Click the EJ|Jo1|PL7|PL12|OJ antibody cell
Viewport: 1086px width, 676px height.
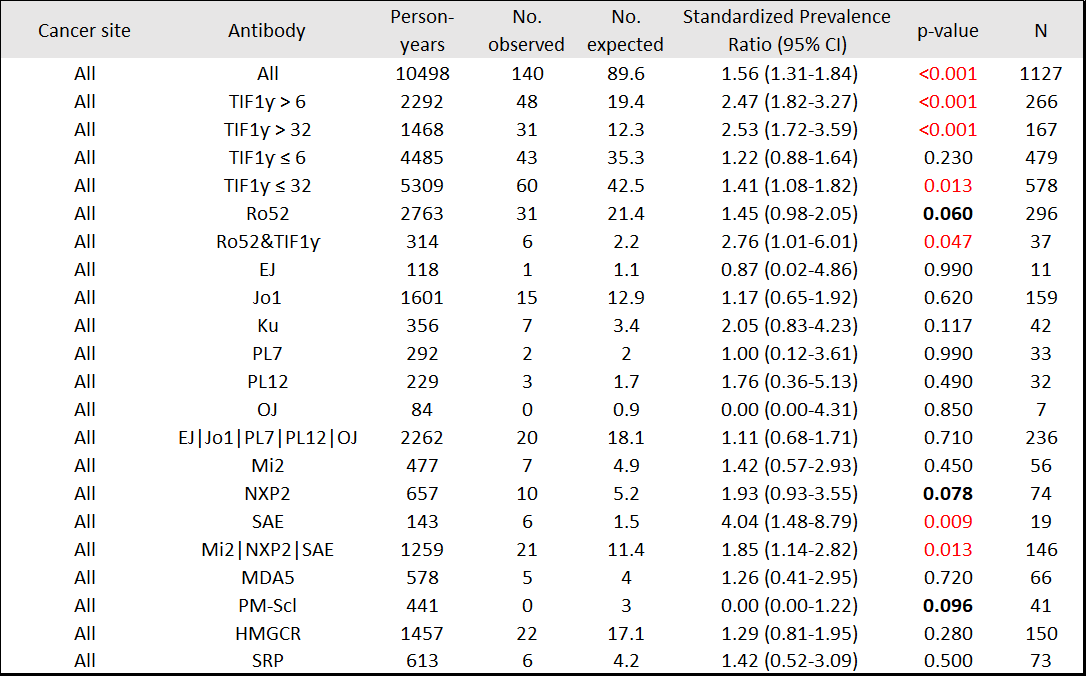pos(267,437)
